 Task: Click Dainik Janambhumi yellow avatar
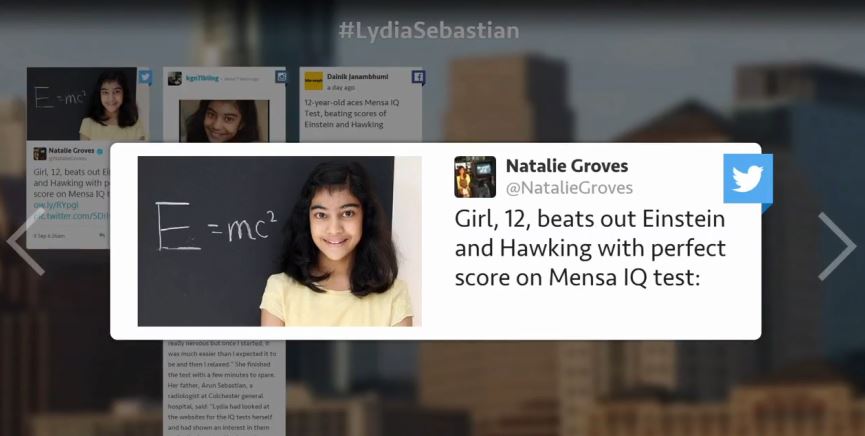(x=313, y=81)
